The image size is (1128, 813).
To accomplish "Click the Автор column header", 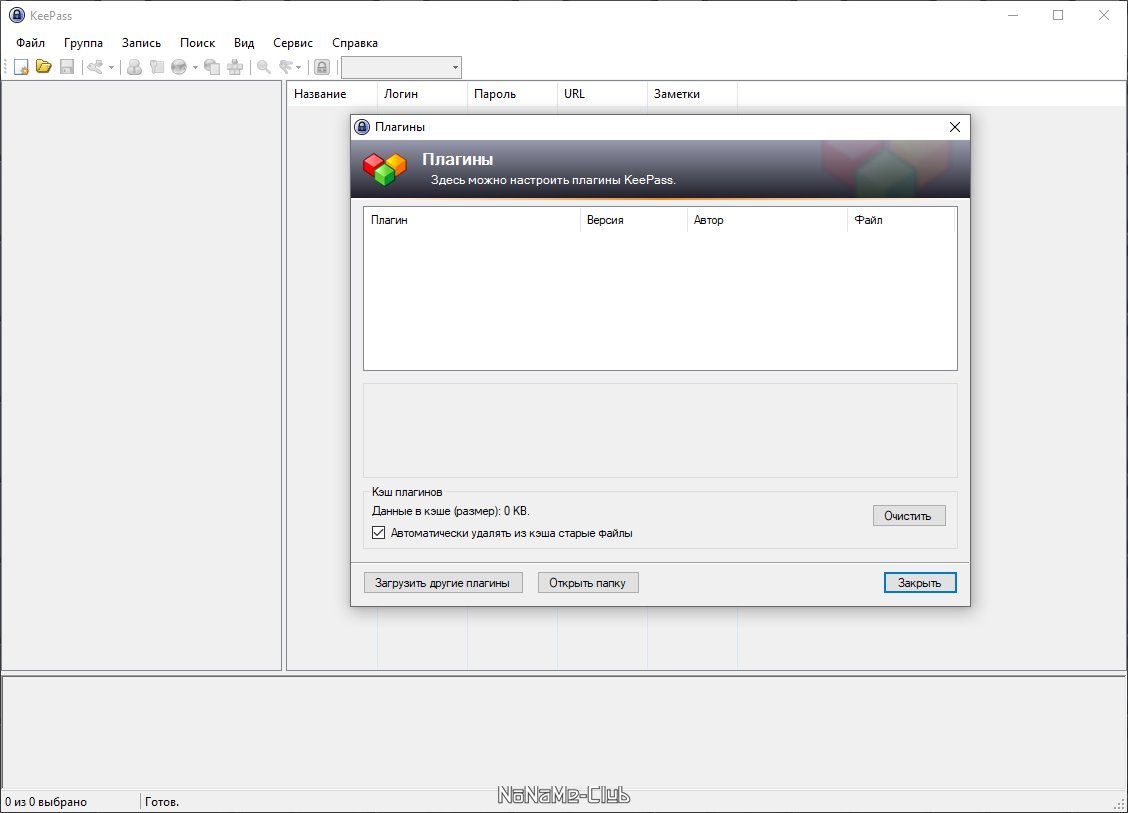I will (x=768, y=220).
